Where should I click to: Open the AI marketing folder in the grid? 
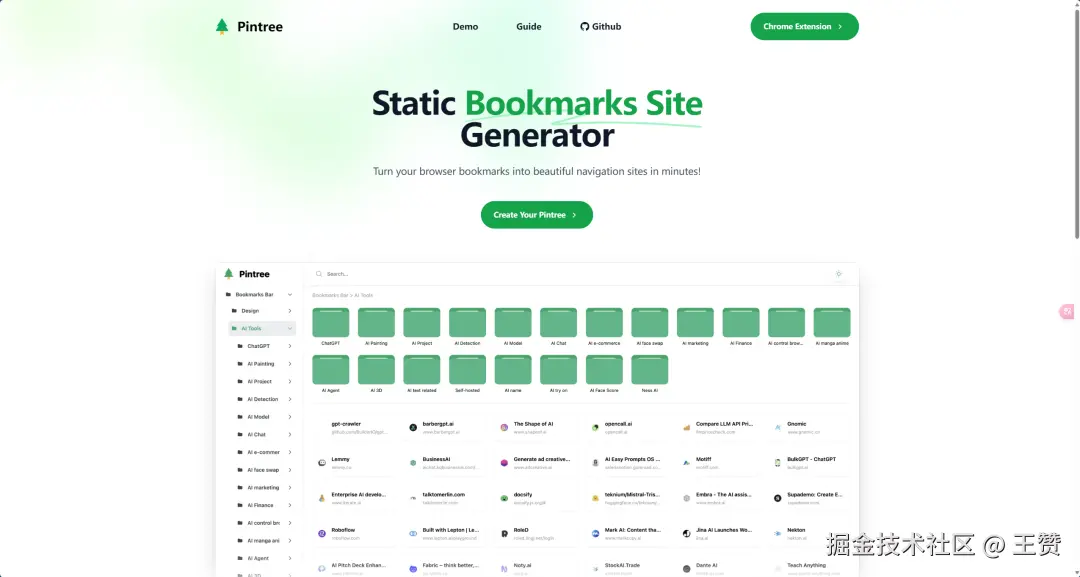(695, 322)
